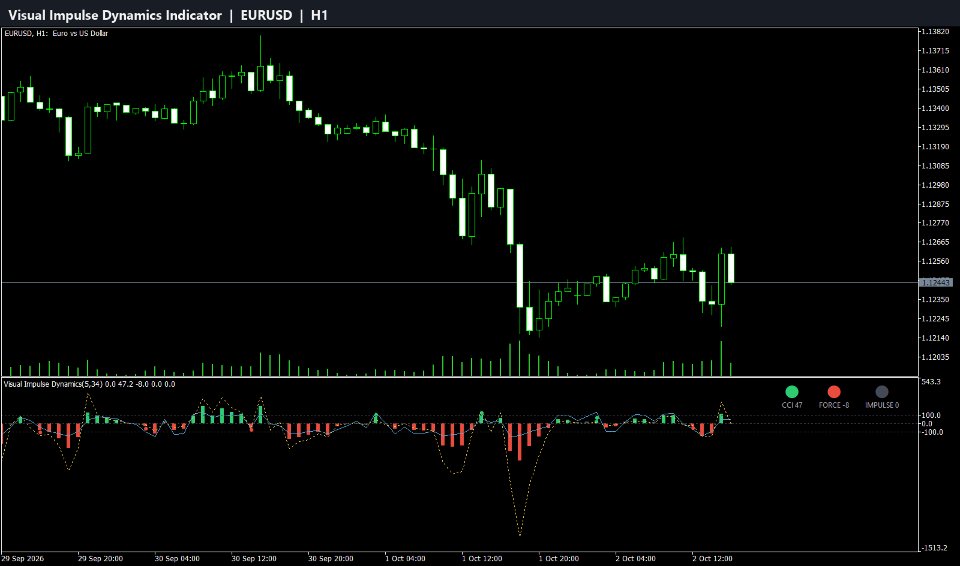Click the Visual Impulse Dynamics Indicator title
This screenshot has height=566, width=960.
(x=115, y=15)
